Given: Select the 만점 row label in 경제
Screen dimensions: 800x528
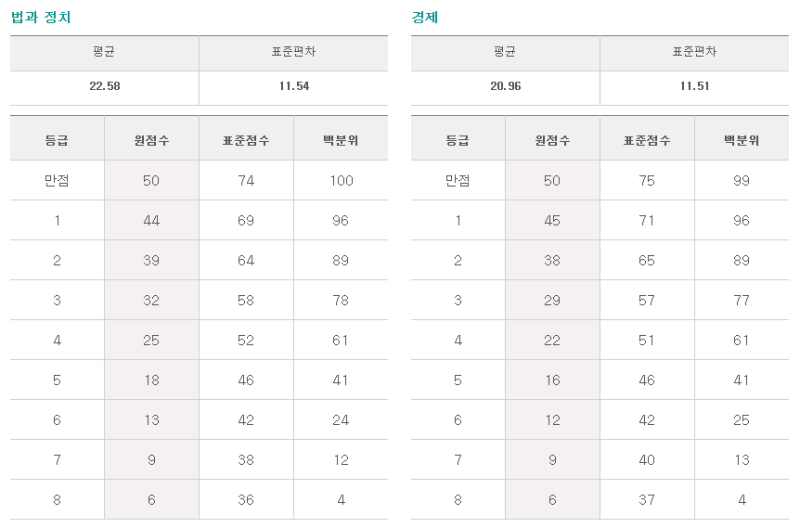Looking at the screenshot, I should (458, 180).
